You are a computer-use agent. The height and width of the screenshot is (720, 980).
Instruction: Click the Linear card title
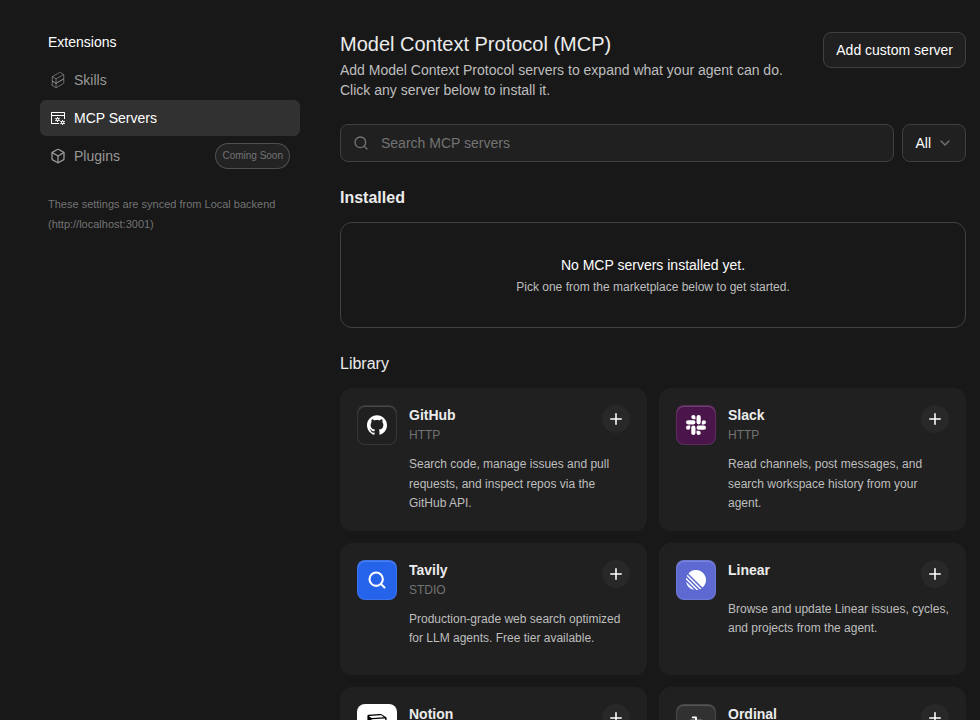(x=749, y=570)
